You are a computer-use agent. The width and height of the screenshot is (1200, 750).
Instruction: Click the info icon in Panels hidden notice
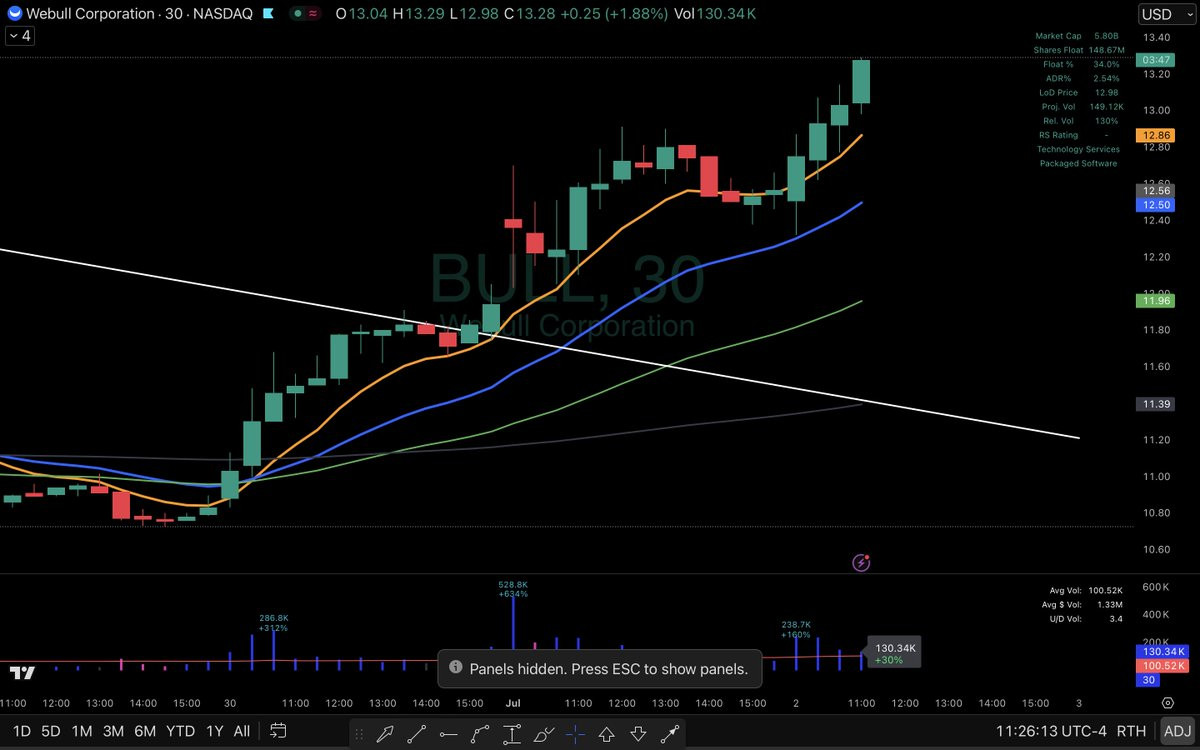point(455,668)
